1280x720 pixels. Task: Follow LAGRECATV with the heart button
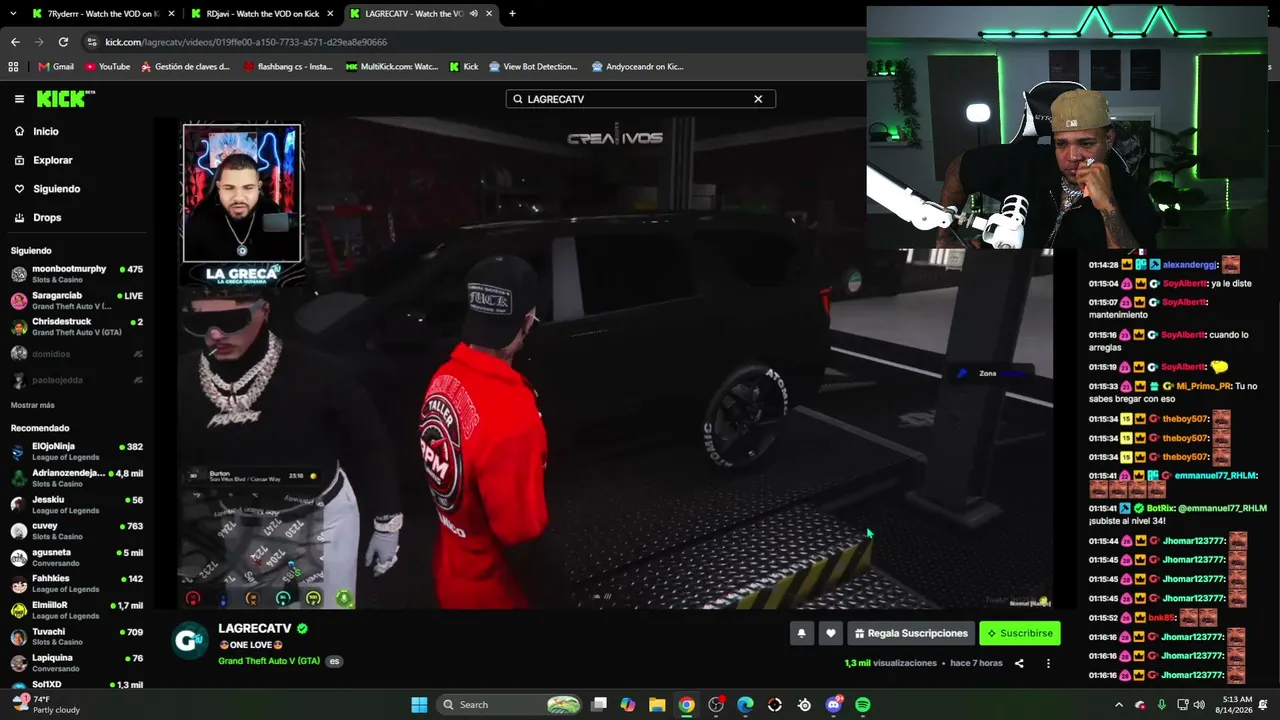pos(830,633)
